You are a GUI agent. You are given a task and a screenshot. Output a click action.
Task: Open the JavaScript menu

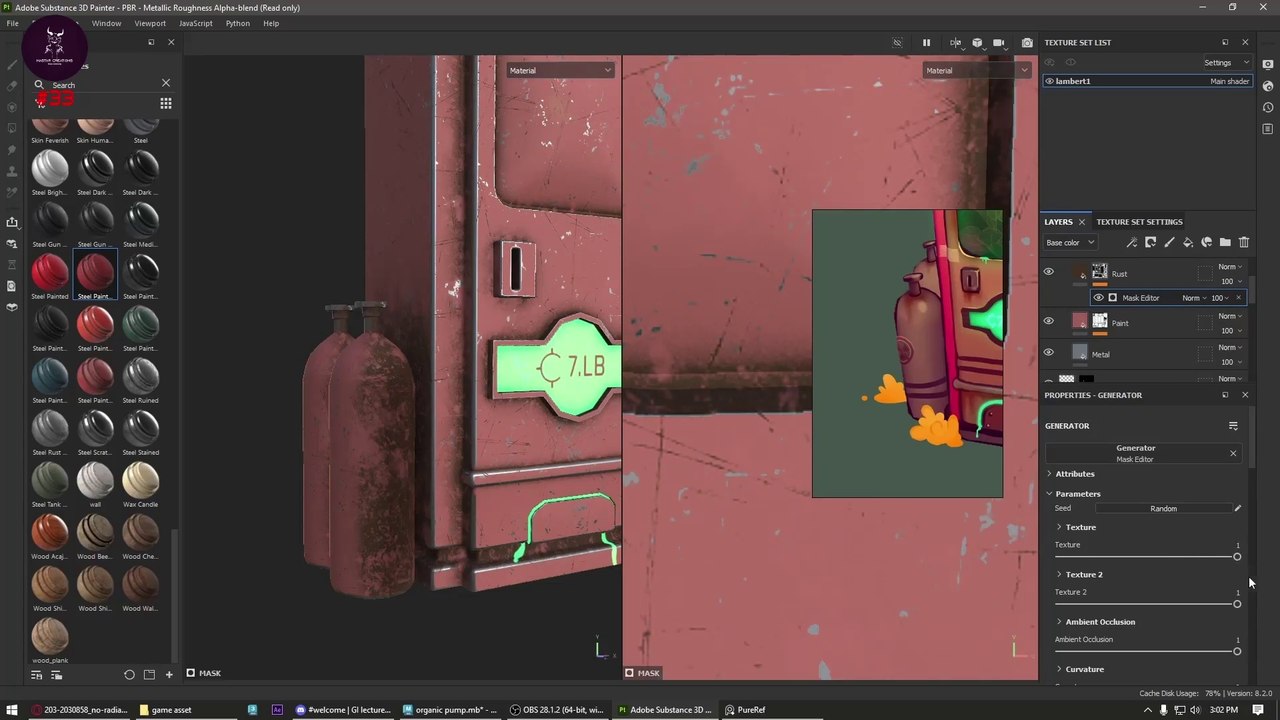pos(196,23)
